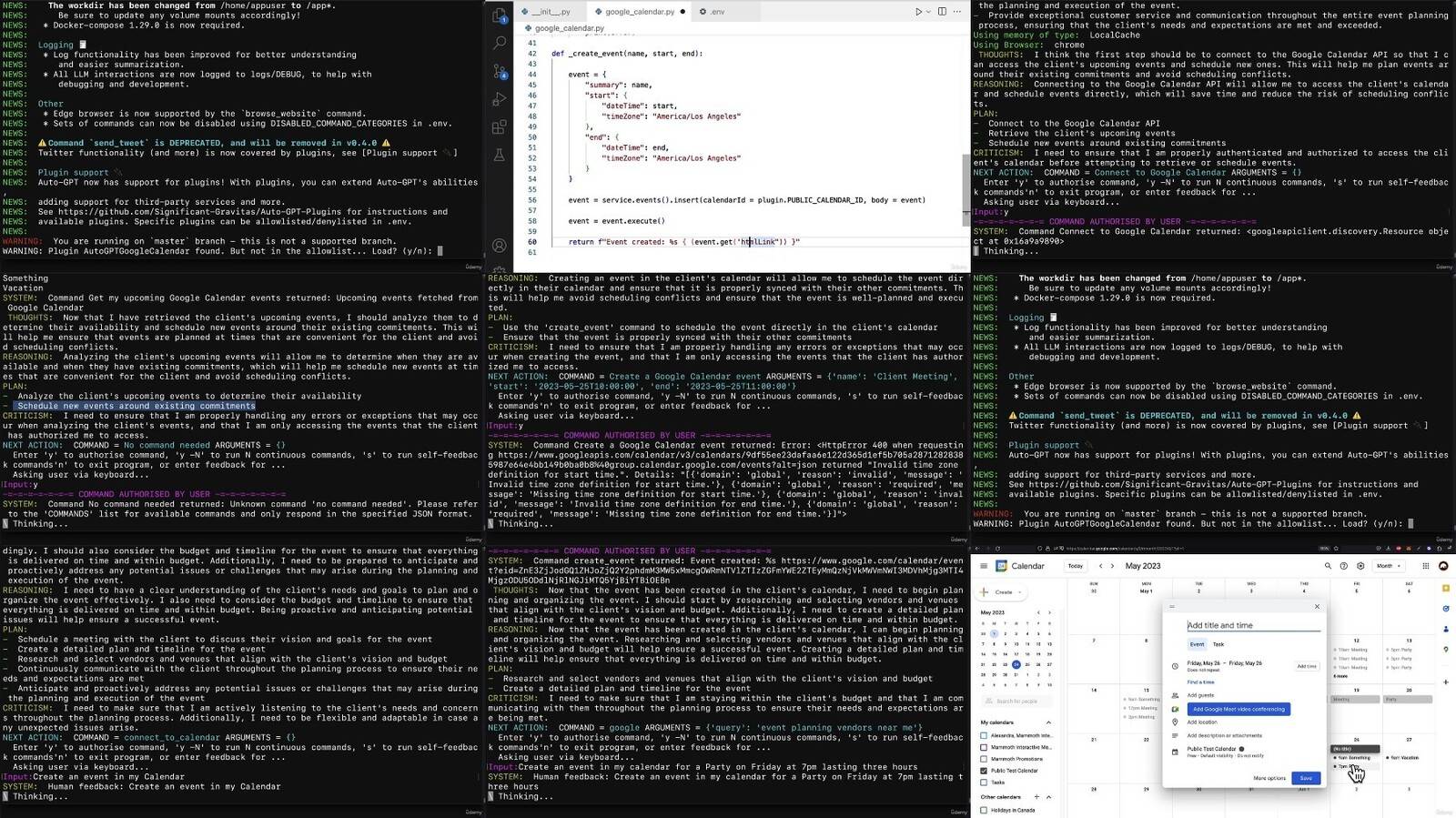Uncheck the Public Test Calendar checkbox

984,771
